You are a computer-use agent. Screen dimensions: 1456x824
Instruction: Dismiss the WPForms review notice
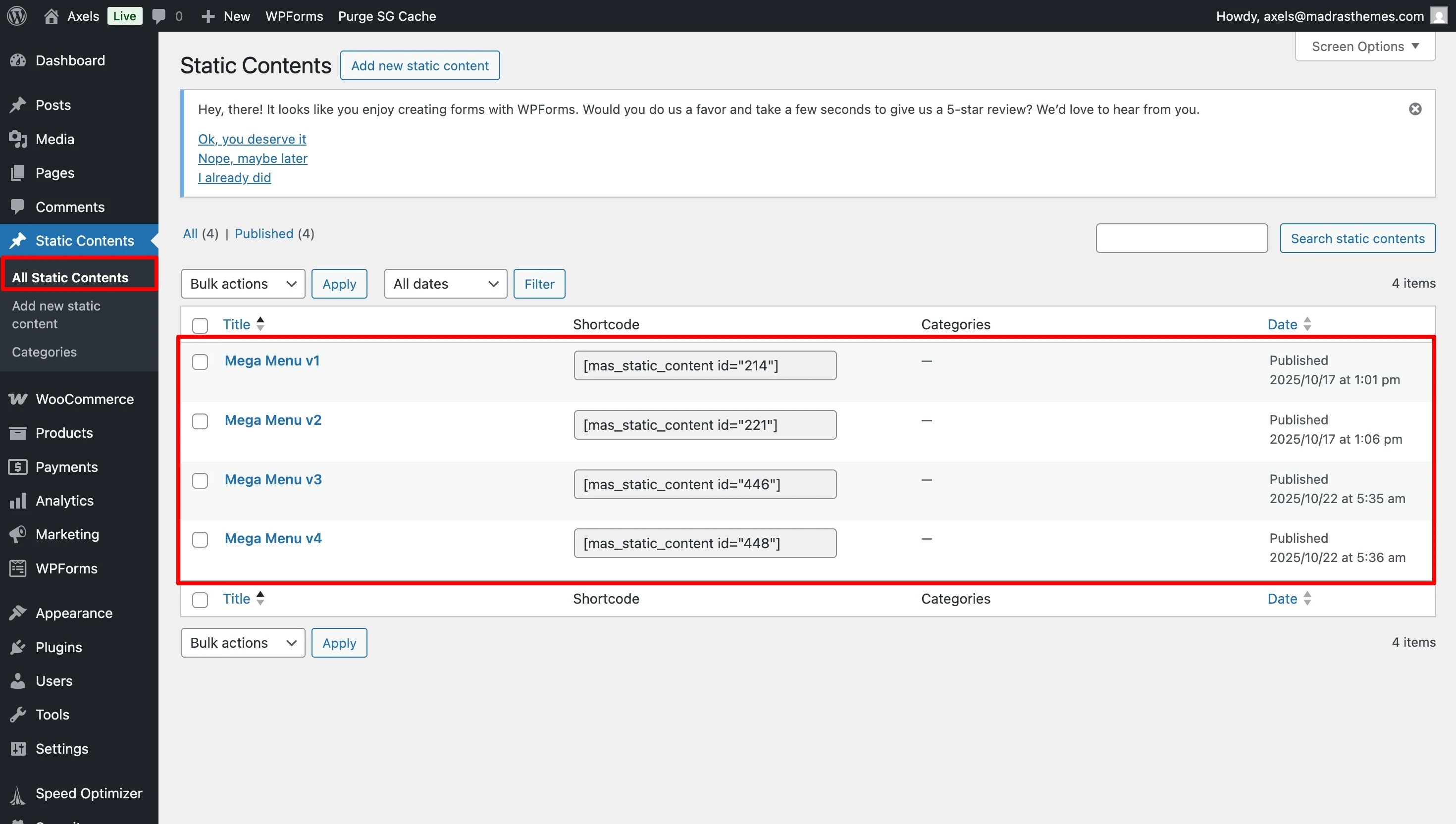pos(1415,109)
